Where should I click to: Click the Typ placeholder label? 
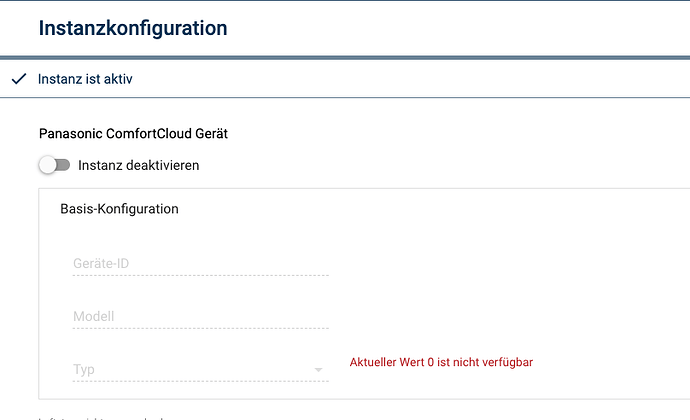point(84,369)
